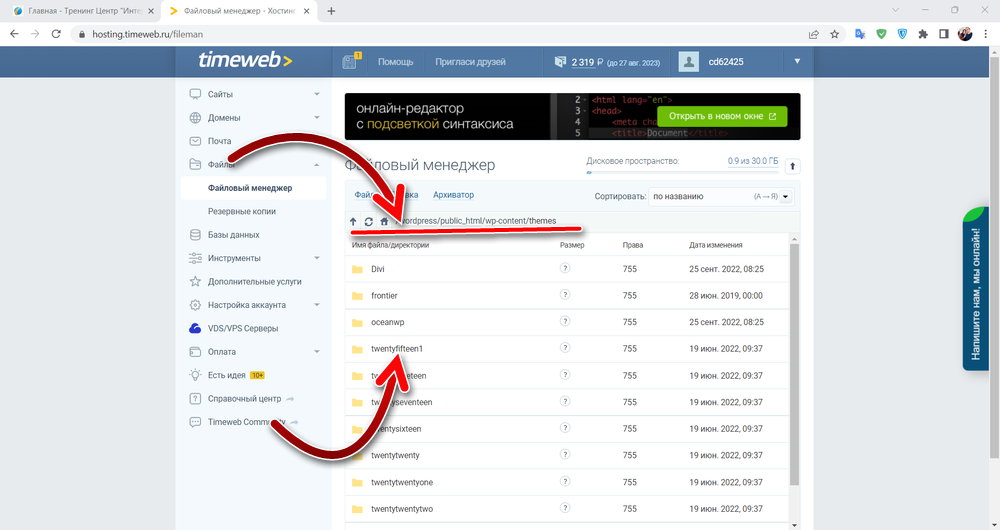Click size question mark for frontier folder
Screen dimensions: 1000x530
click(x=564, y=295)
